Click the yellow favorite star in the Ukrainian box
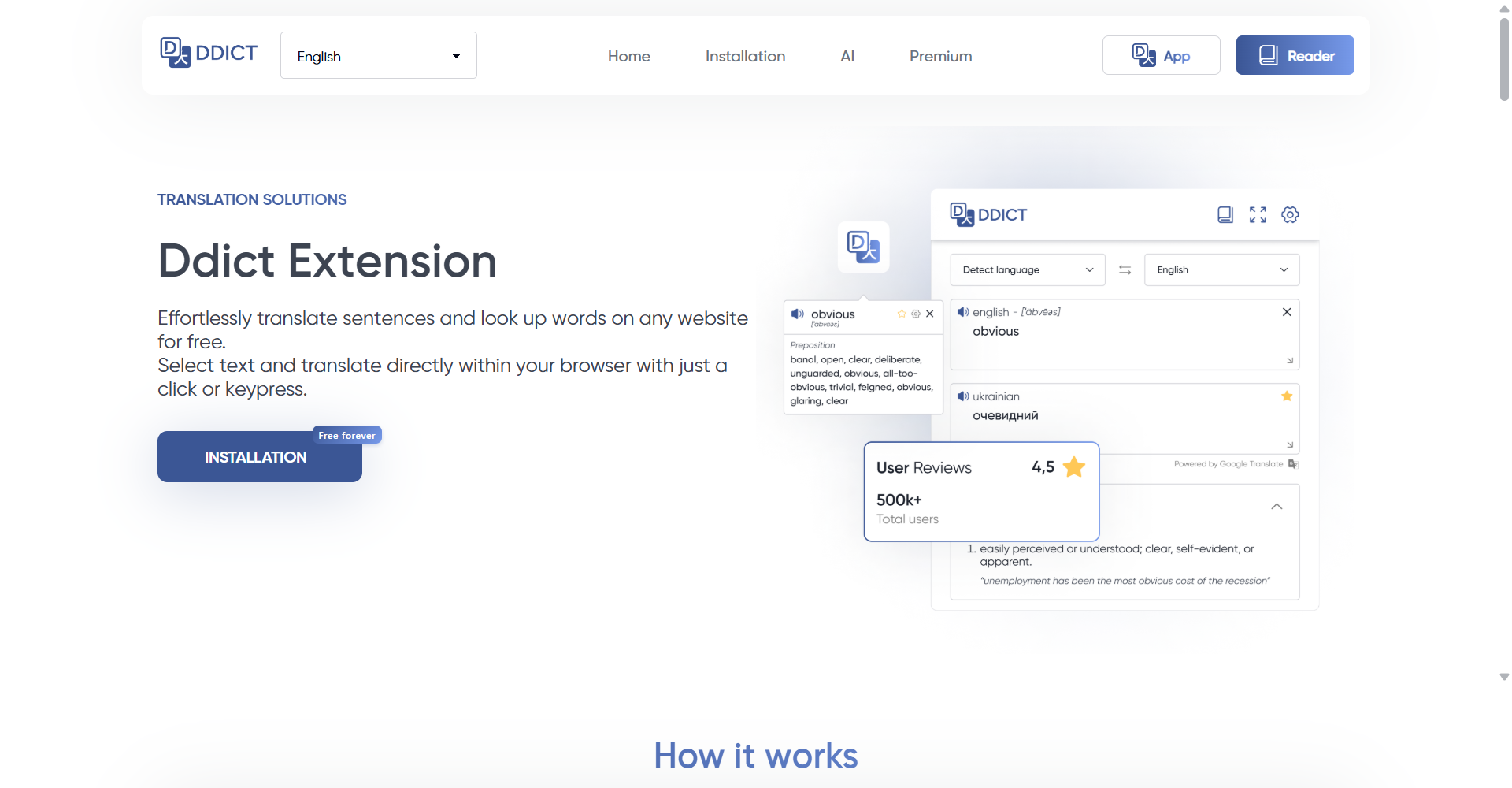This screenshot has height=788, width=1512. [1287, 396]
